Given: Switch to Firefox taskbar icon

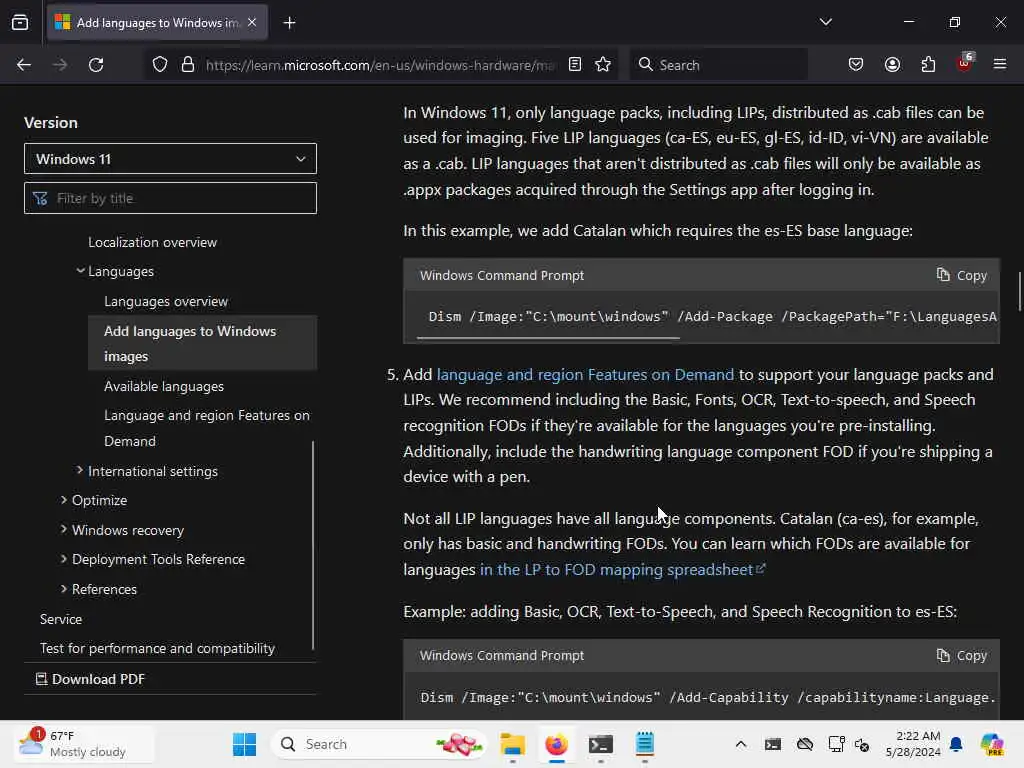Looking at the screenshot, I should [556, 744].
